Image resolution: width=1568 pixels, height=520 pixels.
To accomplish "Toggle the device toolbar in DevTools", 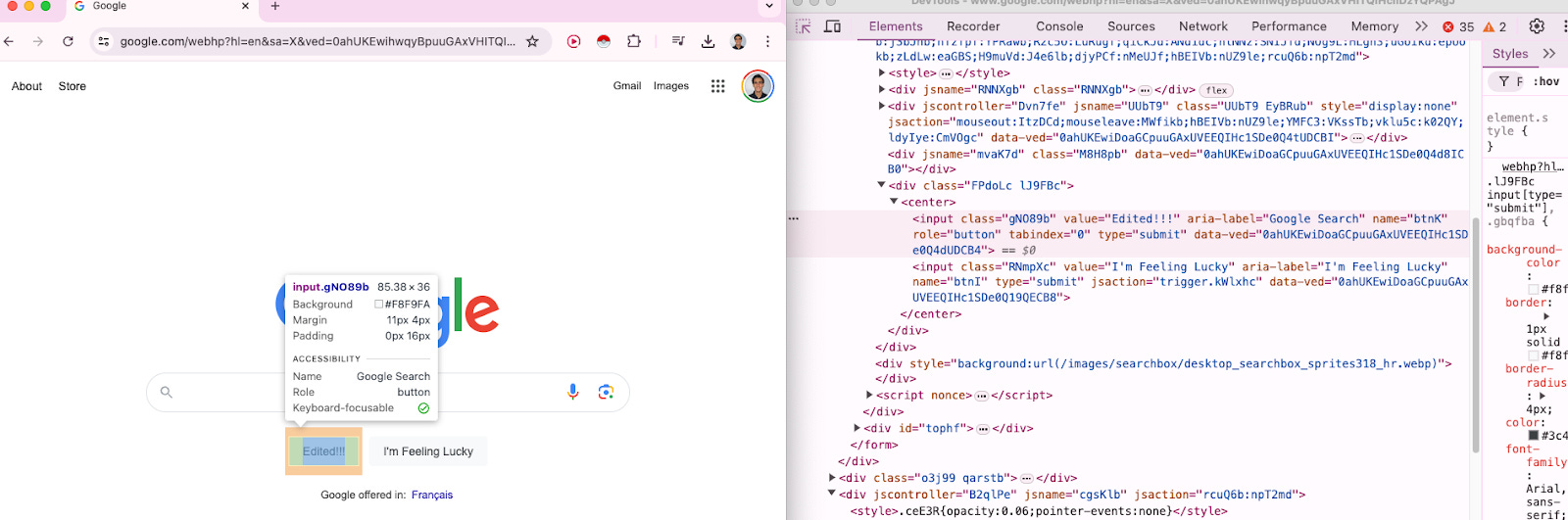I will [x=832, y=26].
